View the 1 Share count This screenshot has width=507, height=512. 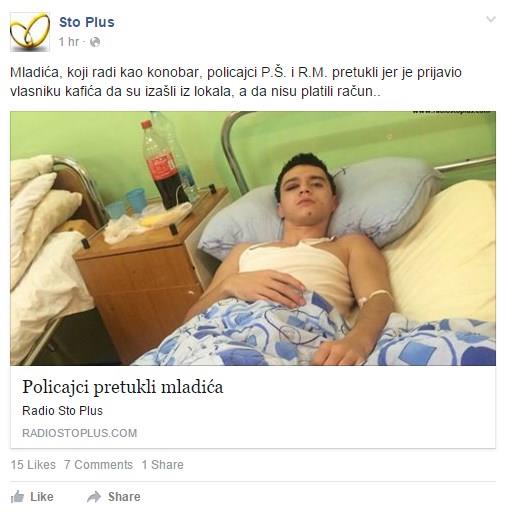(x=163, y=465)
